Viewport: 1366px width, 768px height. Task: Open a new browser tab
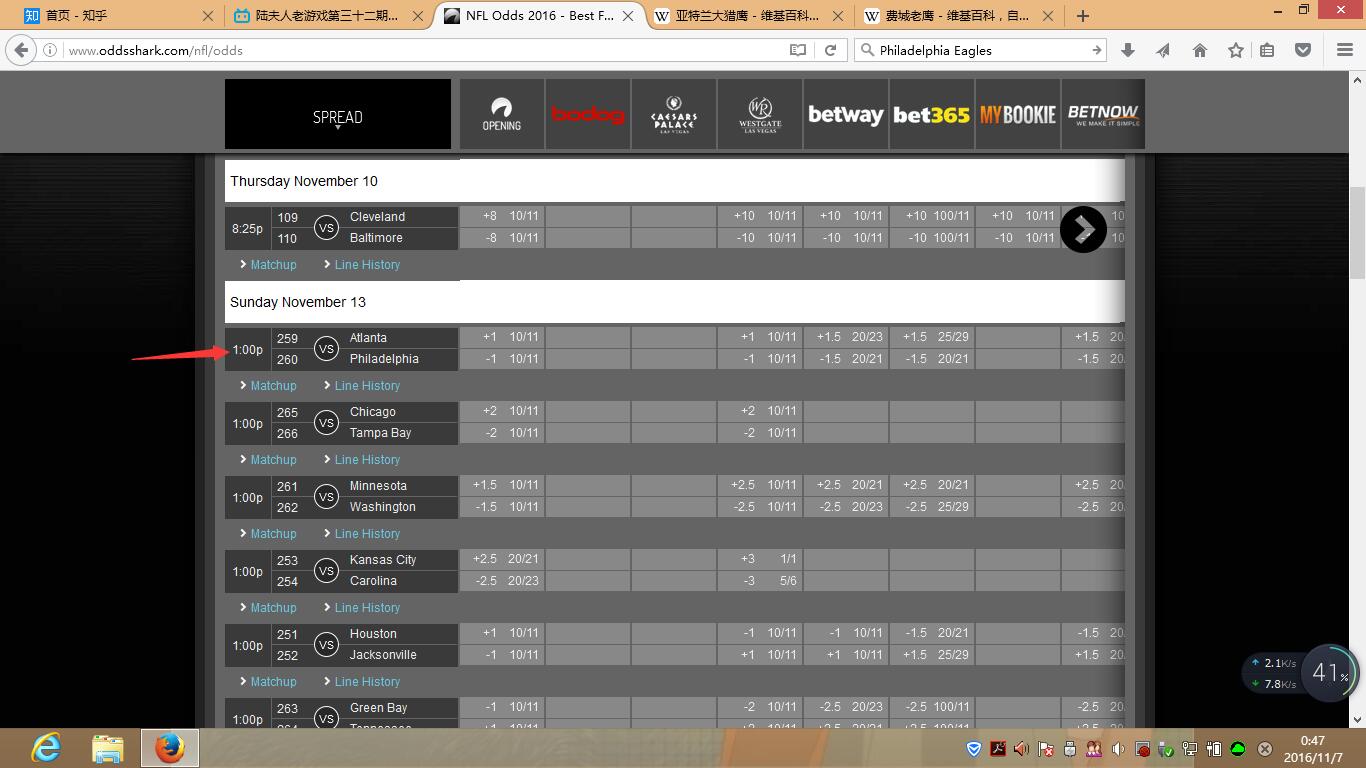[1083, 16]
